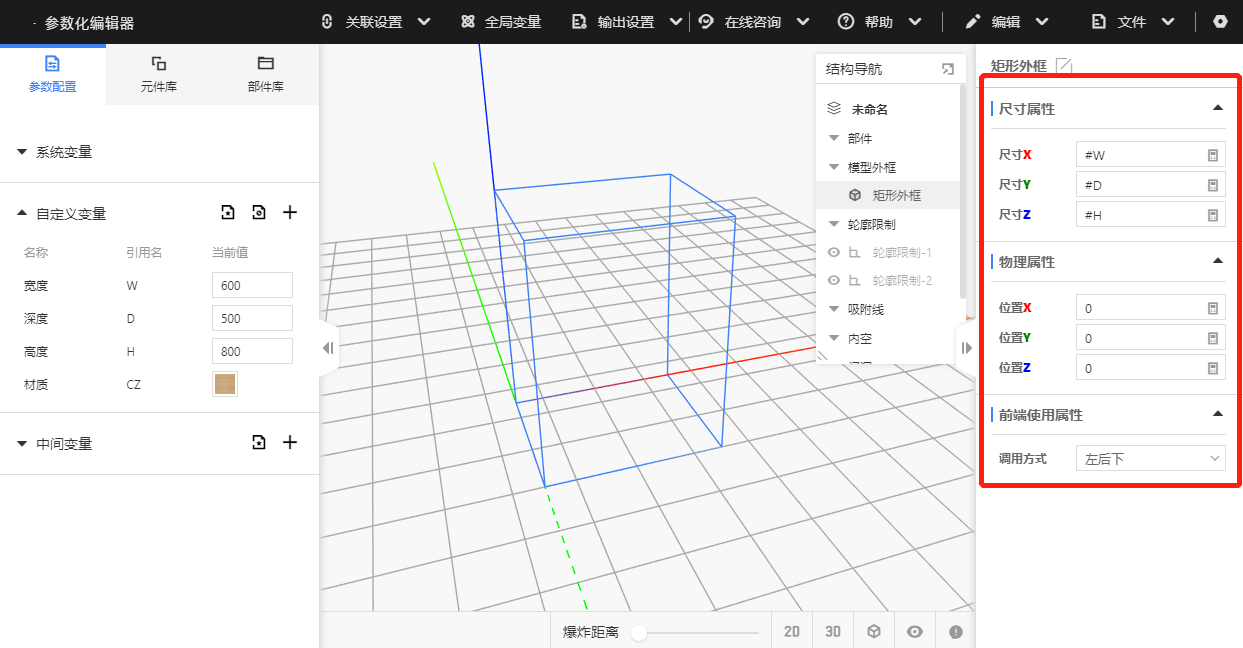Image resolution: width=1243 pixels, height=648 pixels.
Task: Switch to the 元件库 tab
Action: (x=159, y=74)
